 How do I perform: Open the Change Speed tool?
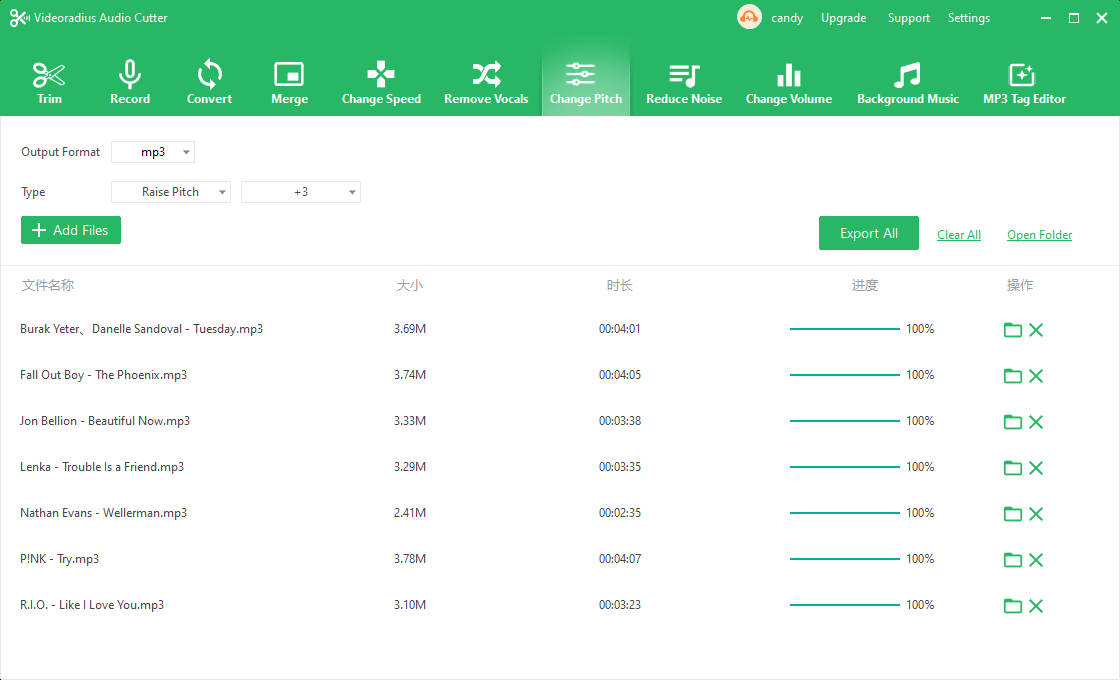pos(381,84)
